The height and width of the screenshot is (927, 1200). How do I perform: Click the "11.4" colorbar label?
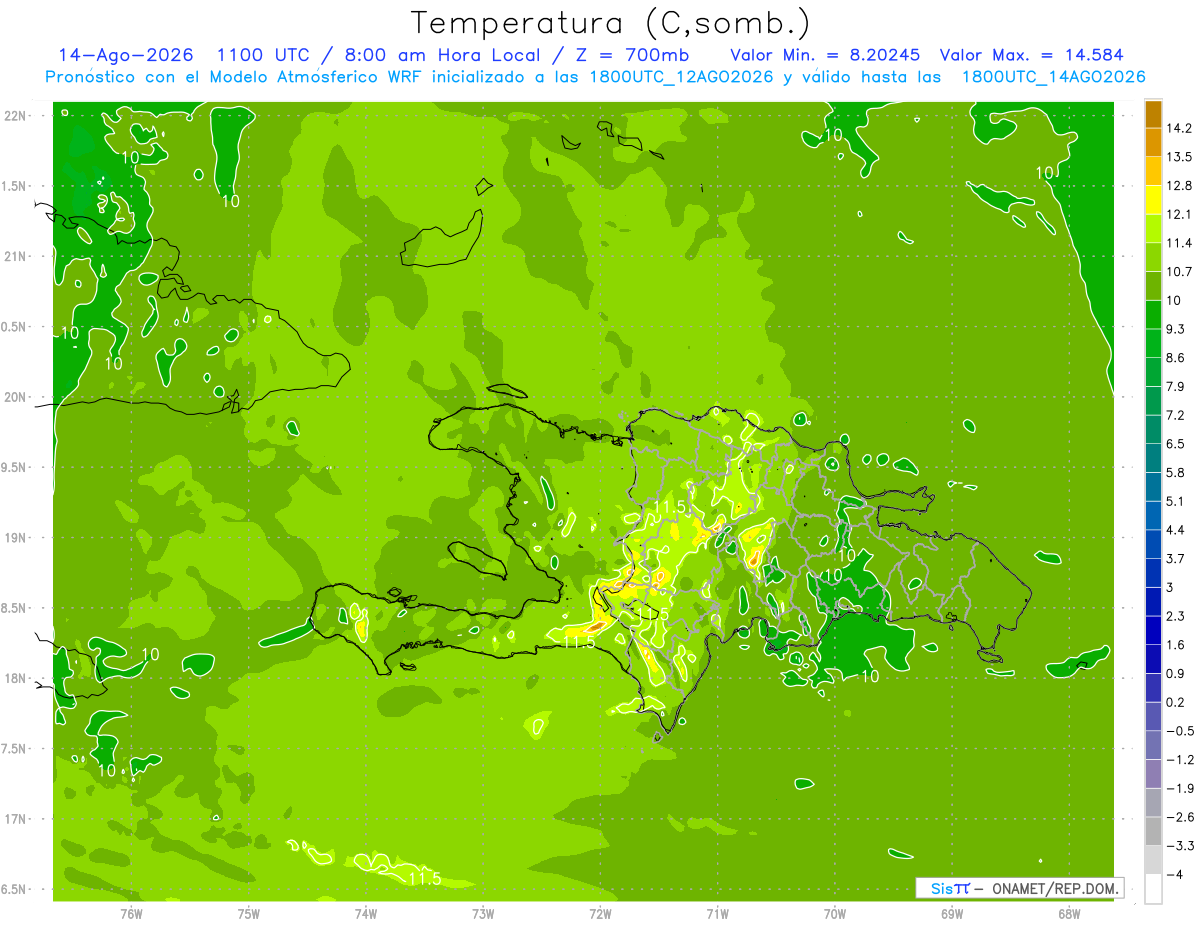pyautogui.click(x=1180, y=243)
